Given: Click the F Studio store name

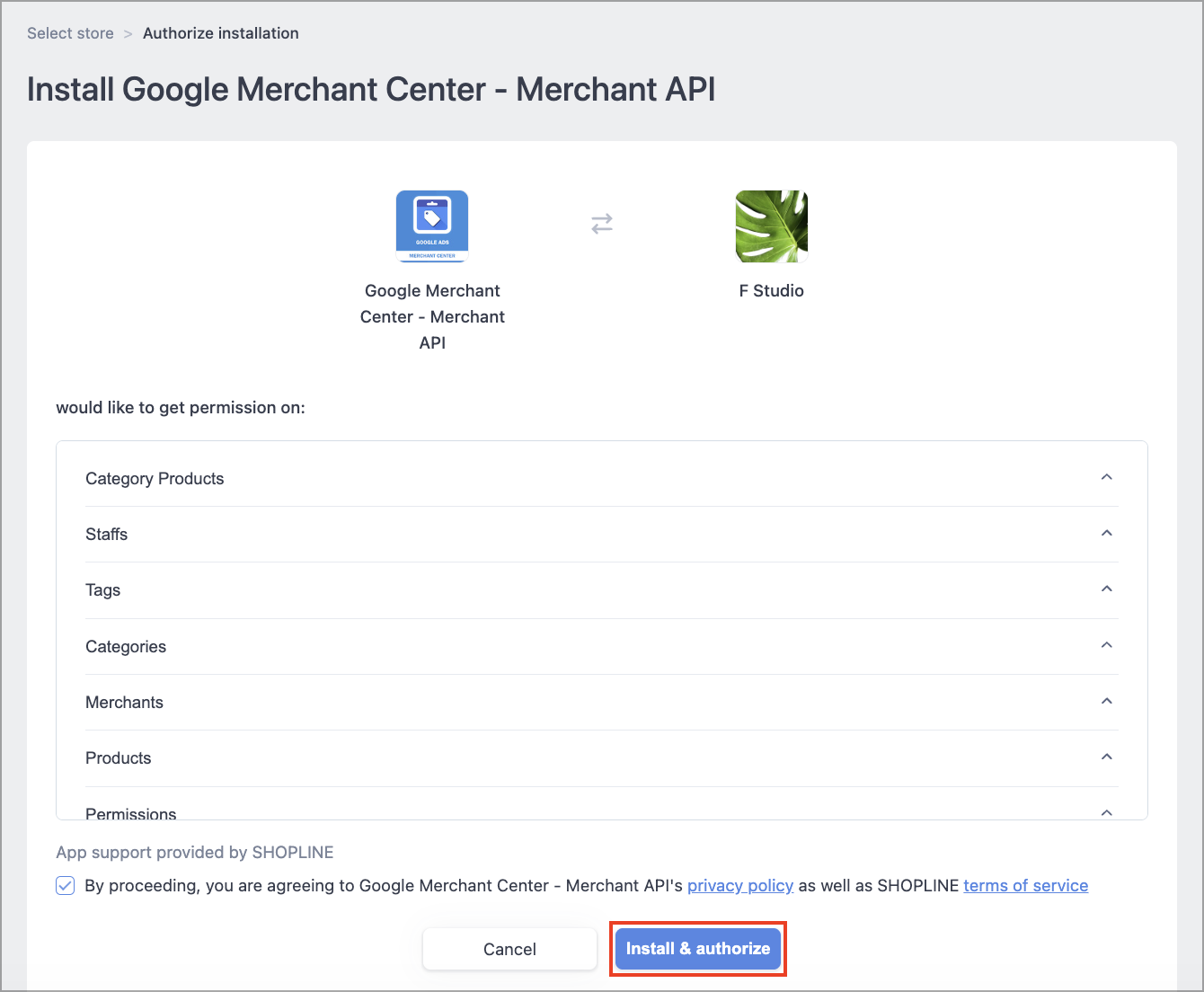Looking at the screenshot, I should click(x=772, y=290).
